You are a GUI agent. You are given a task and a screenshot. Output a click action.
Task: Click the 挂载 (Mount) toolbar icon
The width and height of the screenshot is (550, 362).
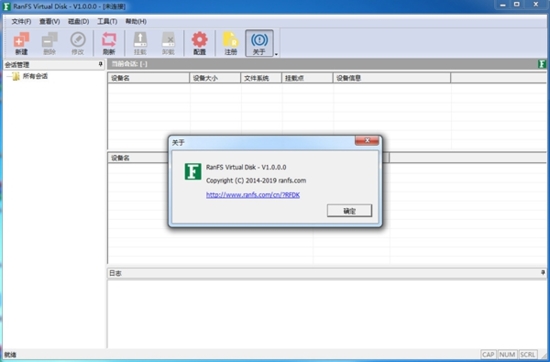(140, 43)
